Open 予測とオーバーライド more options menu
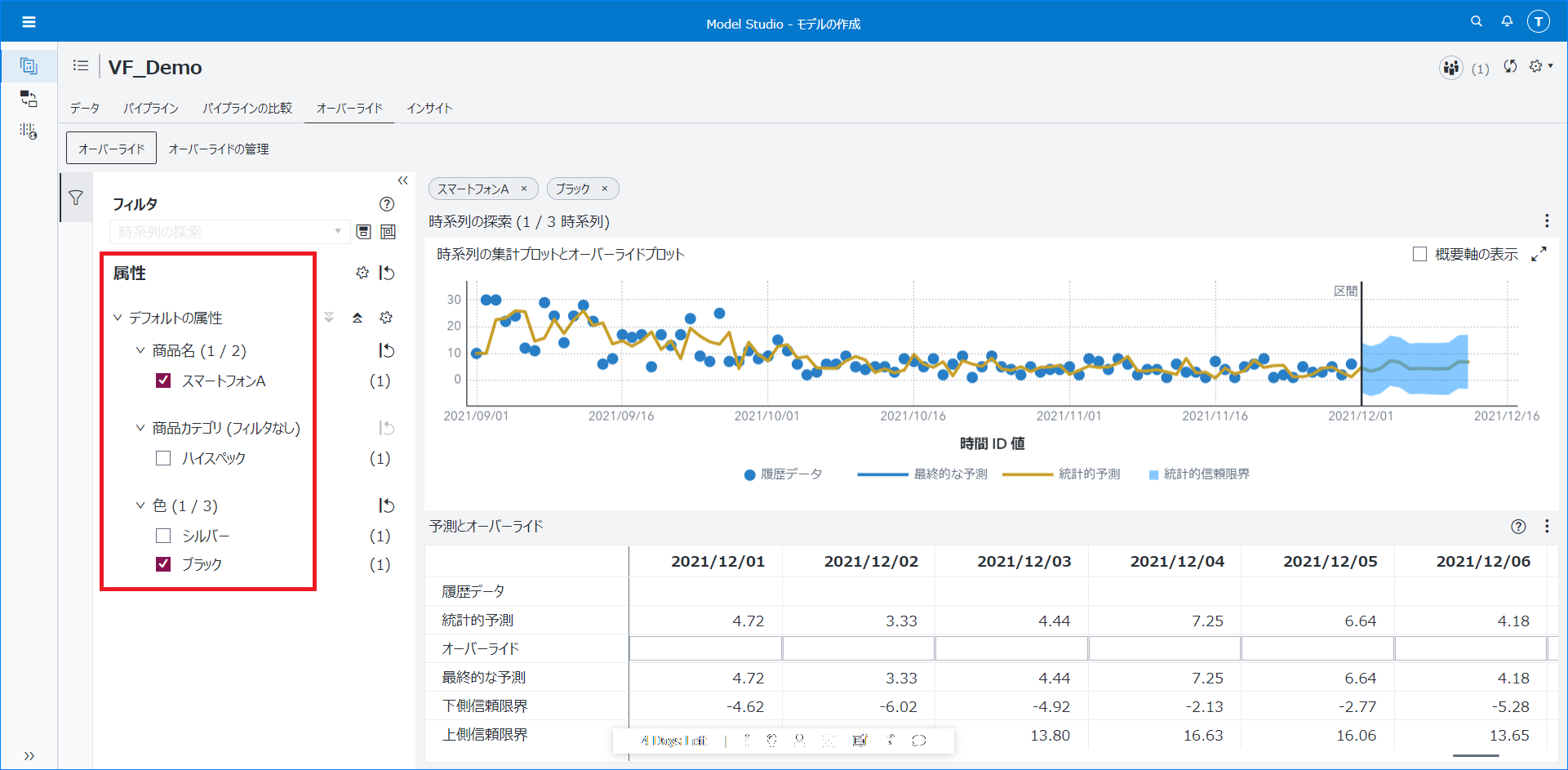 [x=1547, y=527]
